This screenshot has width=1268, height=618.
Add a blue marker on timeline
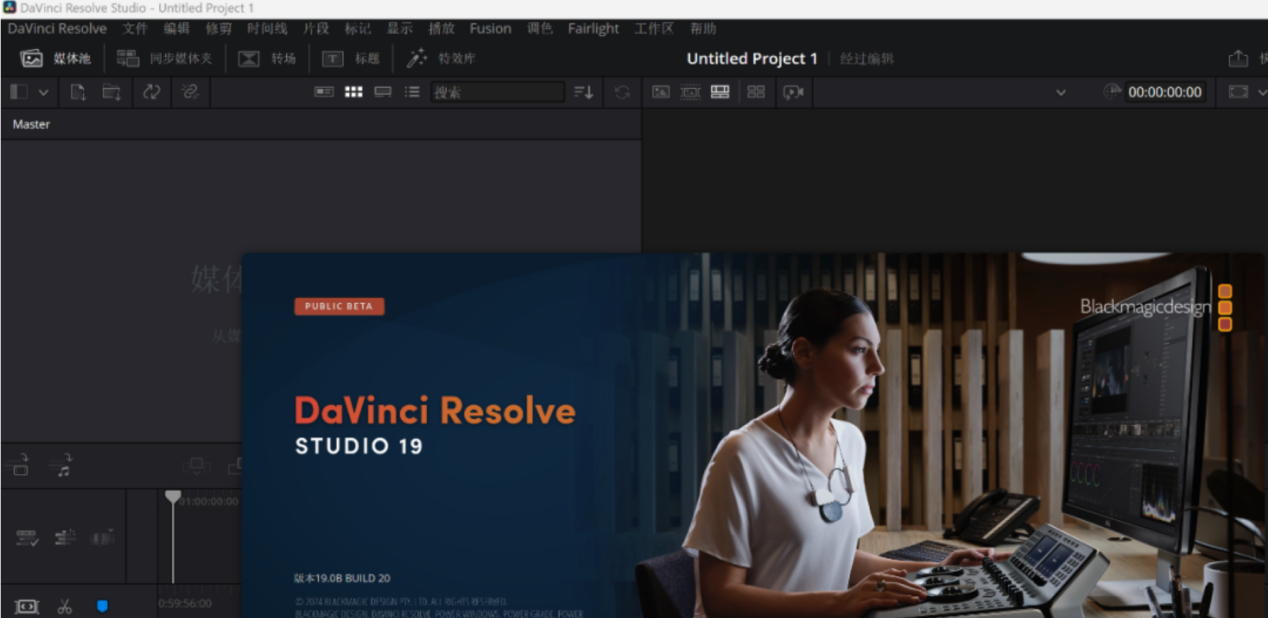point(101,606)
